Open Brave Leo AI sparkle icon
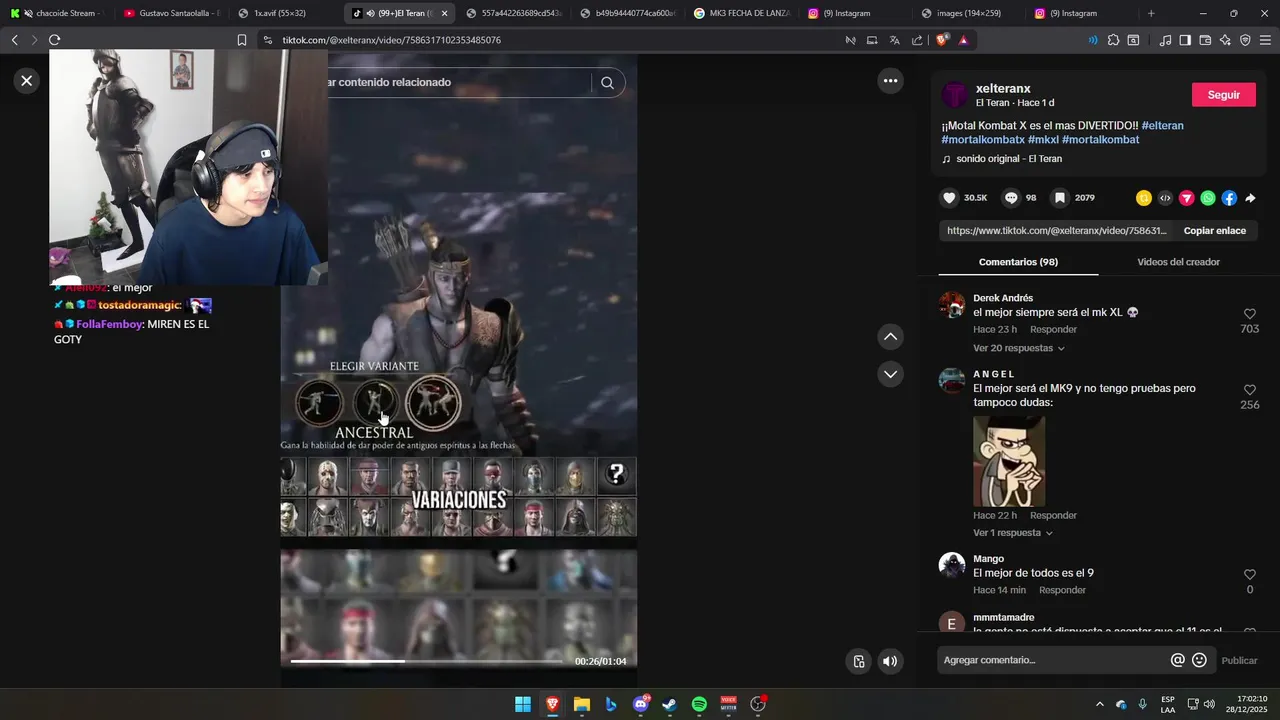The width and height of the screenshot is (1280, 720). [x=1225, y=40]
